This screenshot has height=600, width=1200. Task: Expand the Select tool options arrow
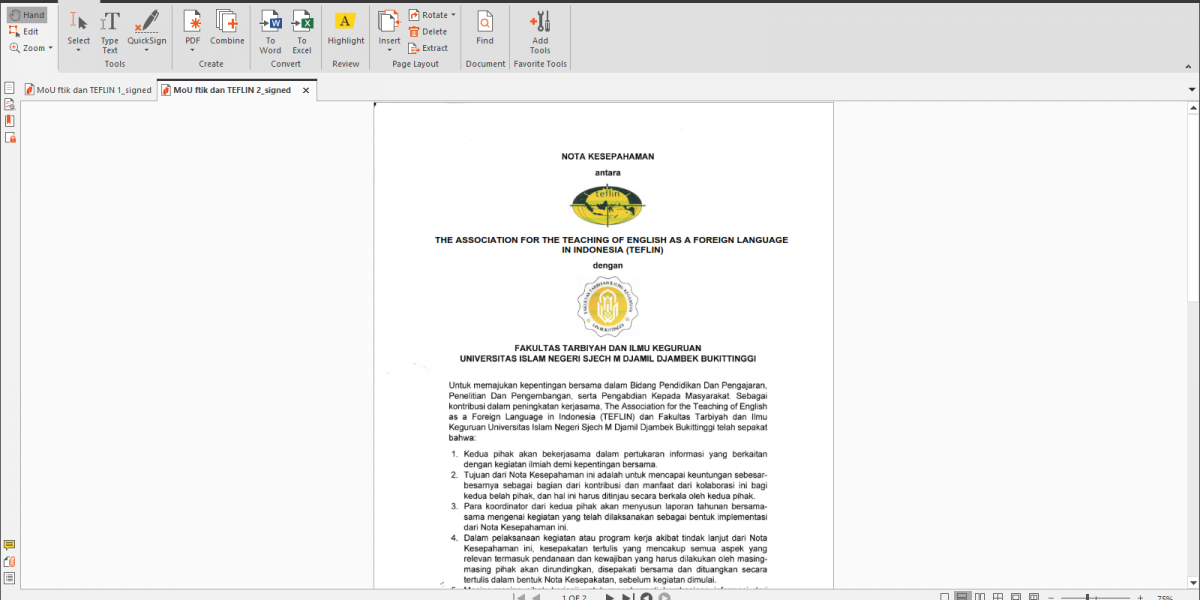point(79,50)
